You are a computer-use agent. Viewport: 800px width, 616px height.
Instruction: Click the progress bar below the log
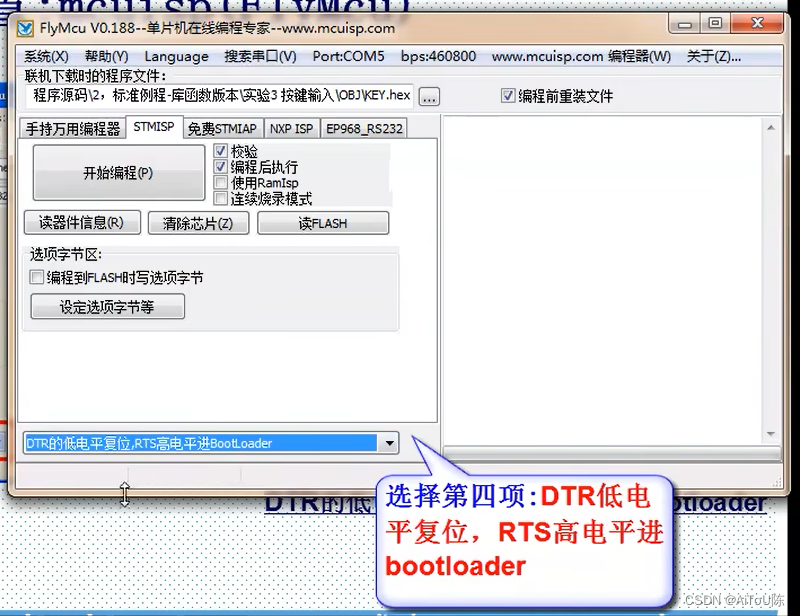click(x=612, y=452)
